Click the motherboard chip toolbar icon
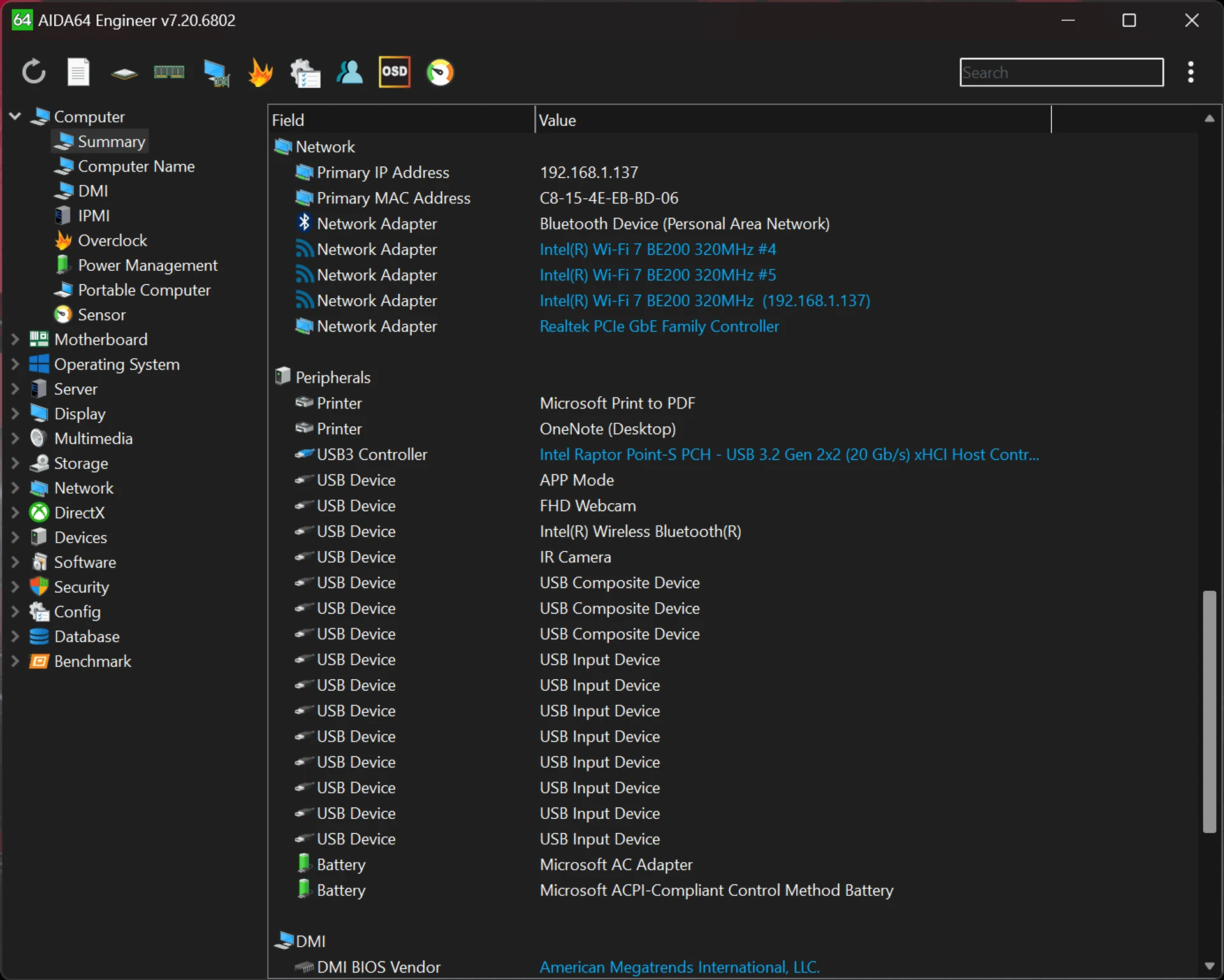 tap(124, 73)
